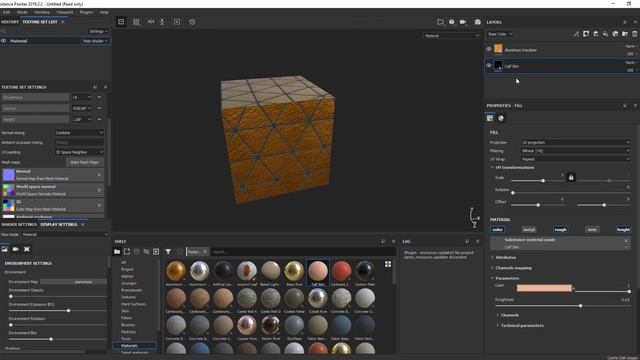Click the video camera icon in viewport toolbar
Image resolution: width=640 pixels, height=360 pixels.
point(463,22)
